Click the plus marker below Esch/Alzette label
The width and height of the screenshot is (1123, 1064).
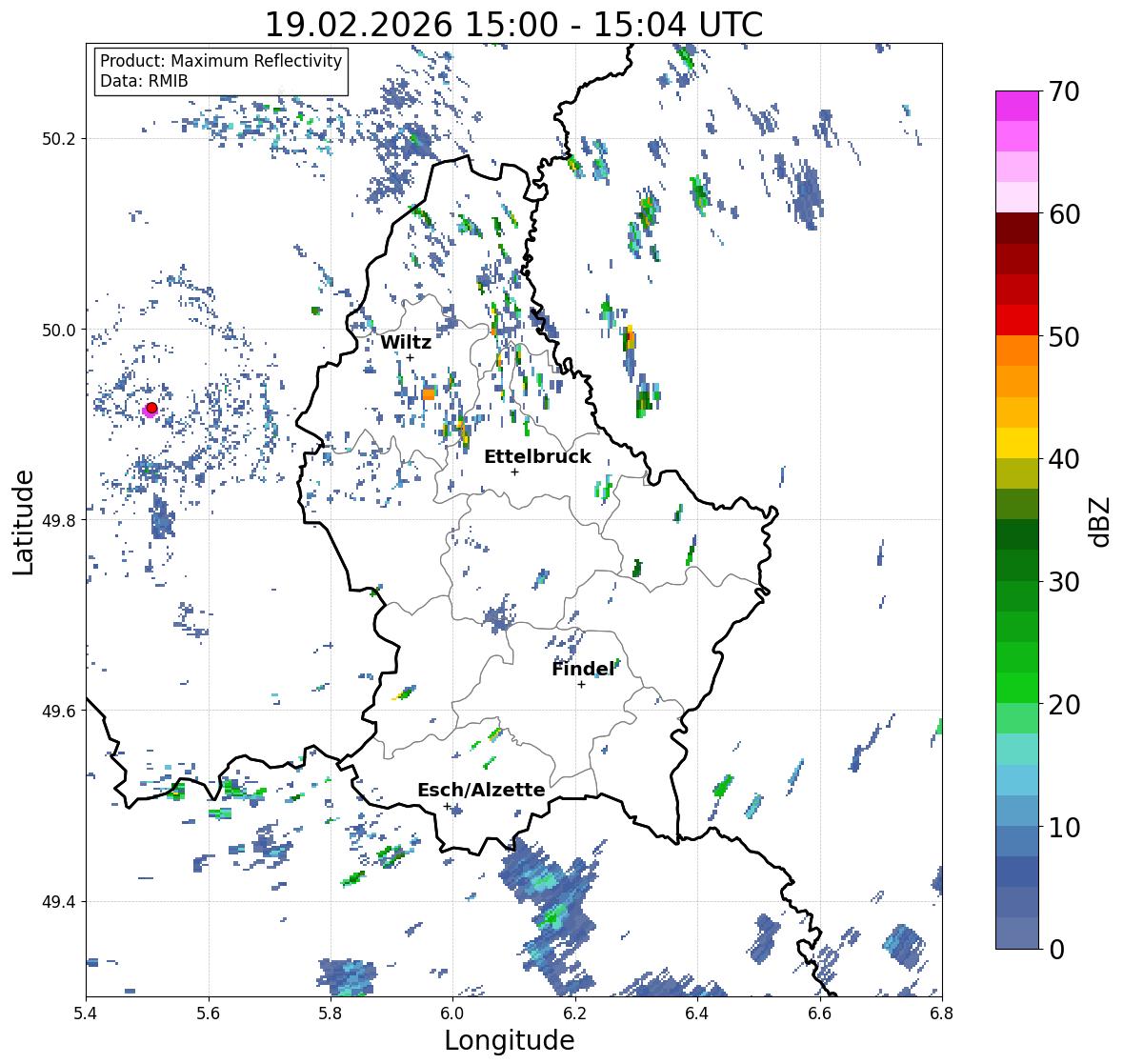pyautogui.click(x=447, y=806)
